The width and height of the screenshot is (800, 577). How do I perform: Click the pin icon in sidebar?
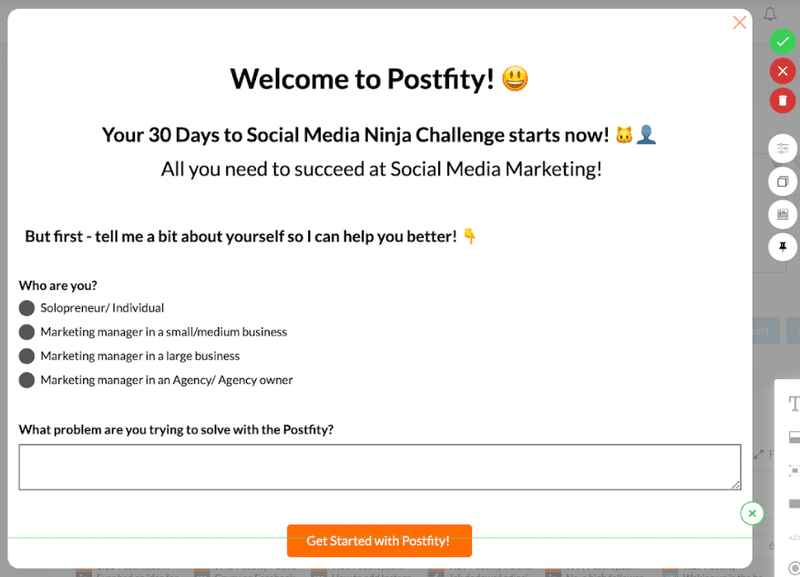click(x=782, y=246)
